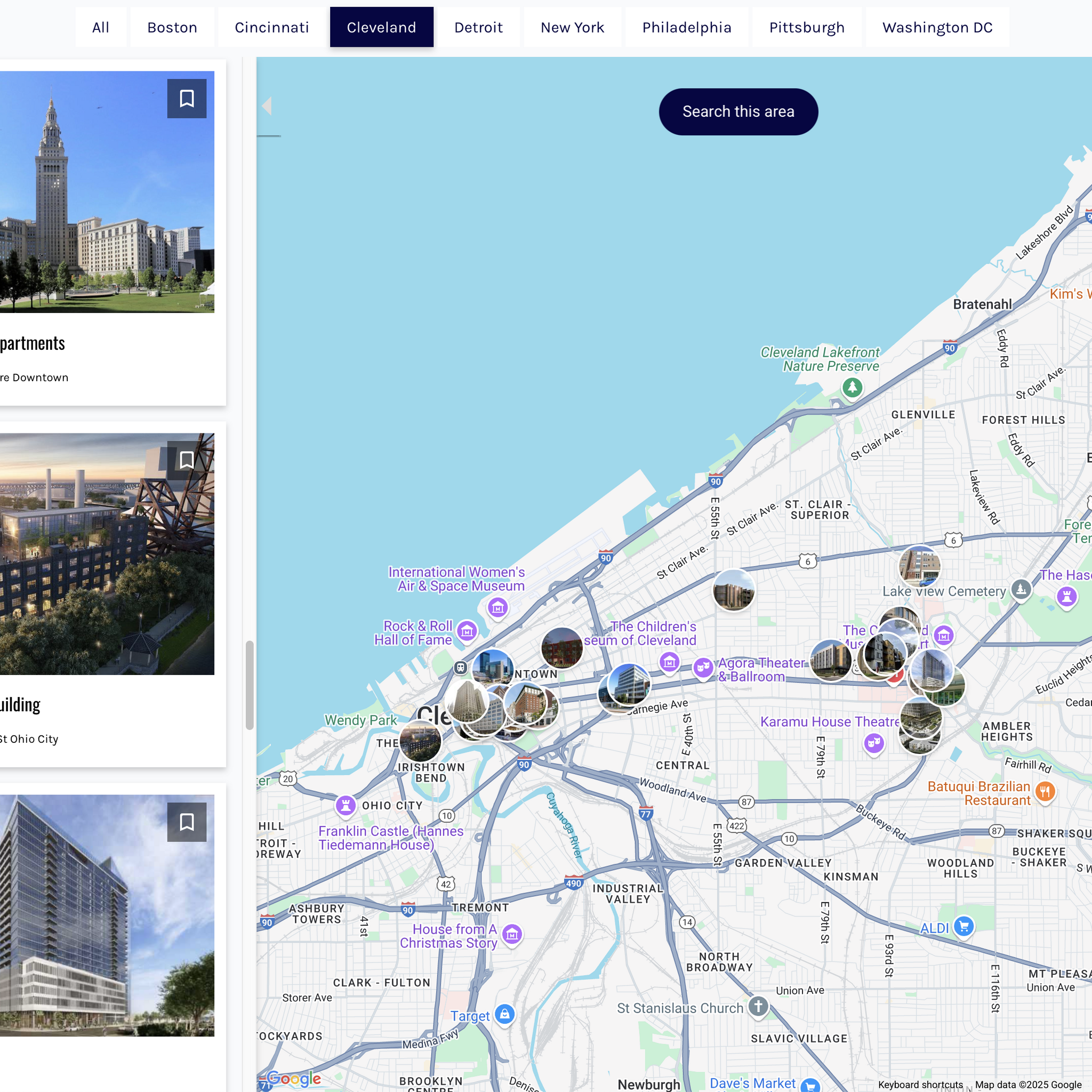Click the Target shopping pin

(x=505, y=1015)
